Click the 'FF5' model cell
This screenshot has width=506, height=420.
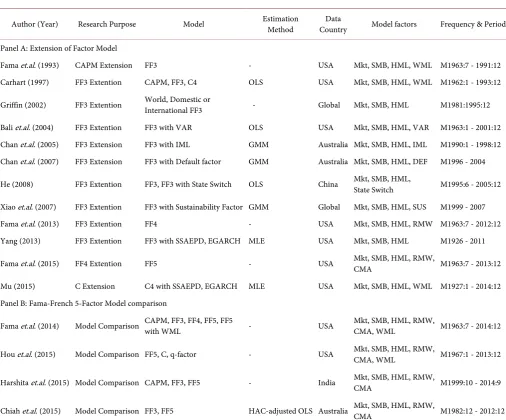tap(151, 264)
